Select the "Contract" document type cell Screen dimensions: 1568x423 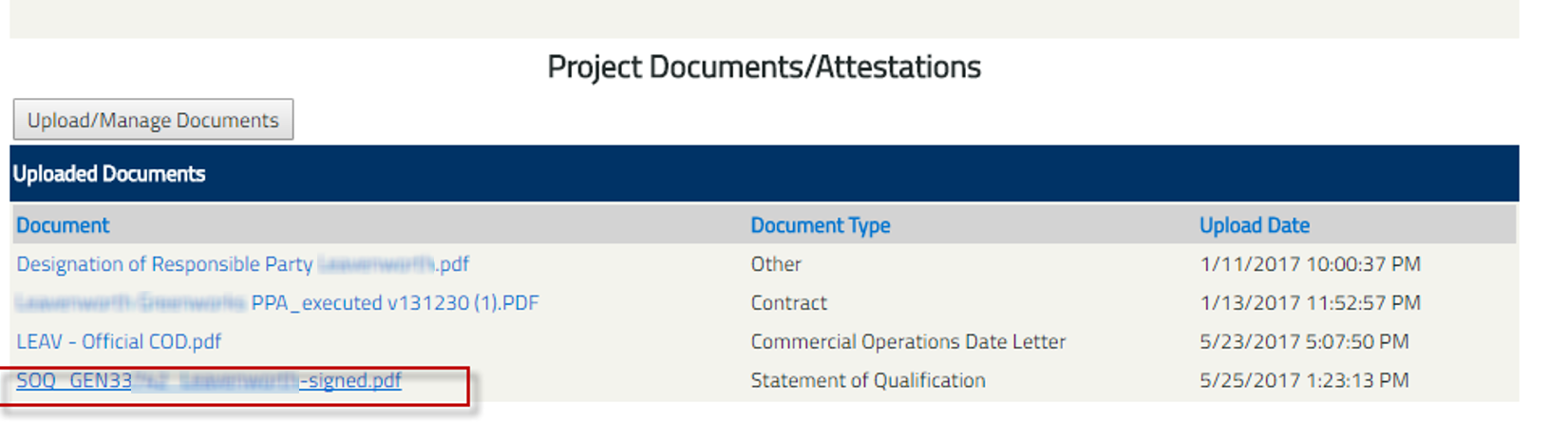(x=788, y=303)
